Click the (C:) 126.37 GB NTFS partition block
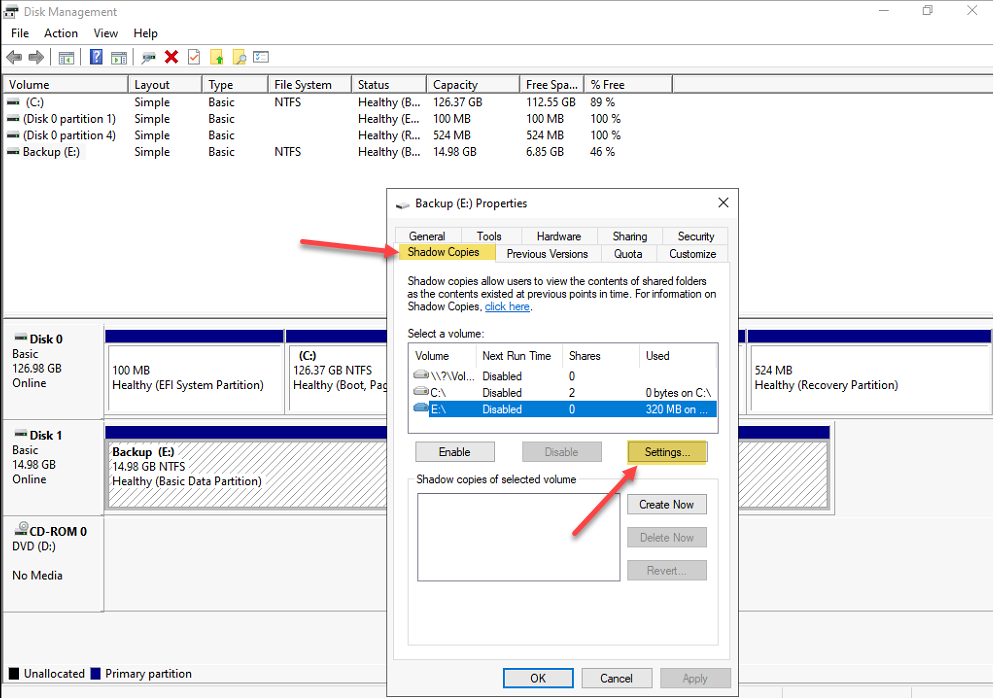This screenshot has height=698, width=993. [x=338, y=372]
